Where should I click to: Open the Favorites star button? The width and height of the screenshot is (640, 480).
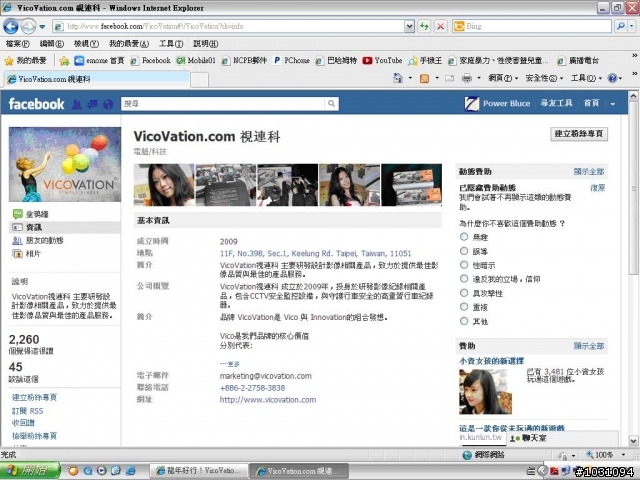pos(25,61)
